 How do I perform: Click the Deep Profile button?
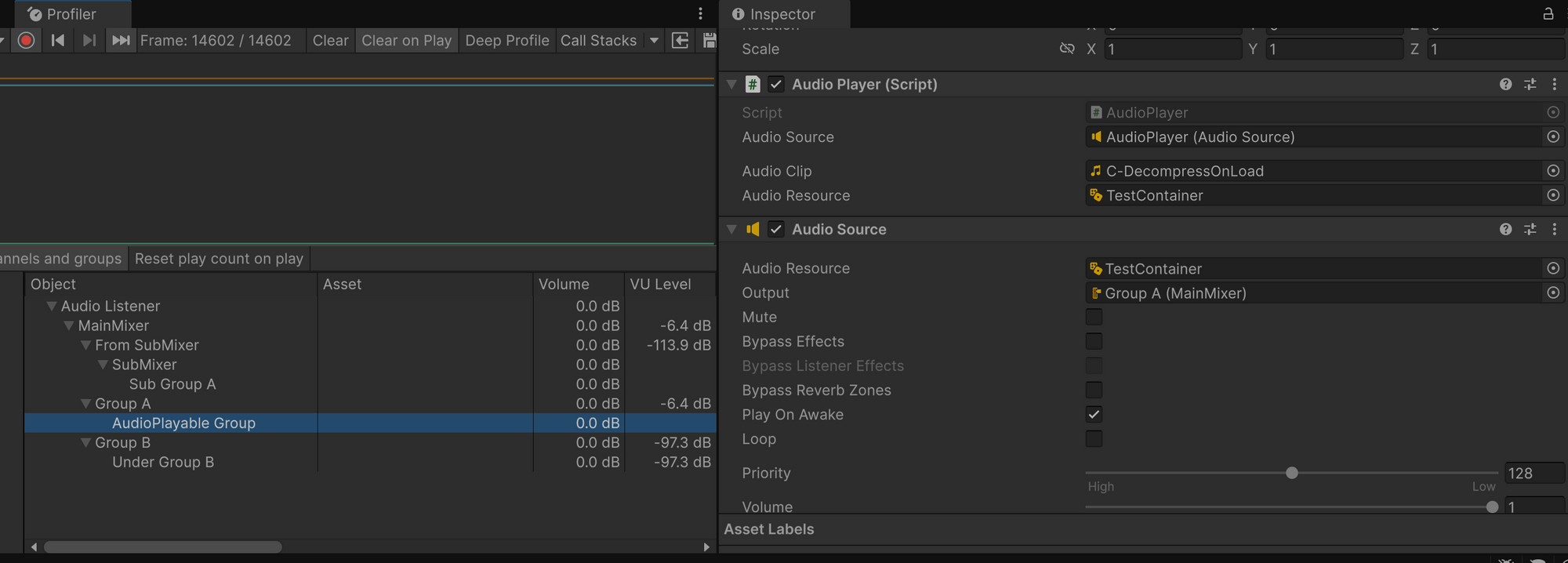click(x=506, y=40)
